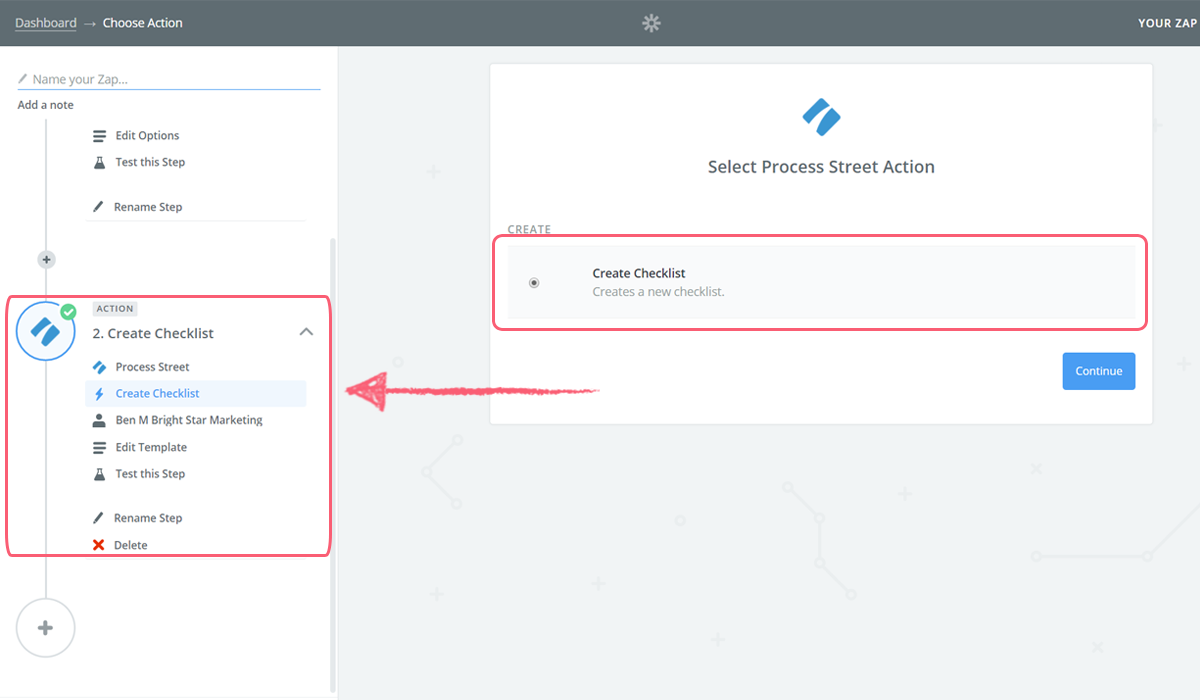Click pencil icon above Delete
The height and width of the screenshot is (700, 1200).
(x=98, y=518)
